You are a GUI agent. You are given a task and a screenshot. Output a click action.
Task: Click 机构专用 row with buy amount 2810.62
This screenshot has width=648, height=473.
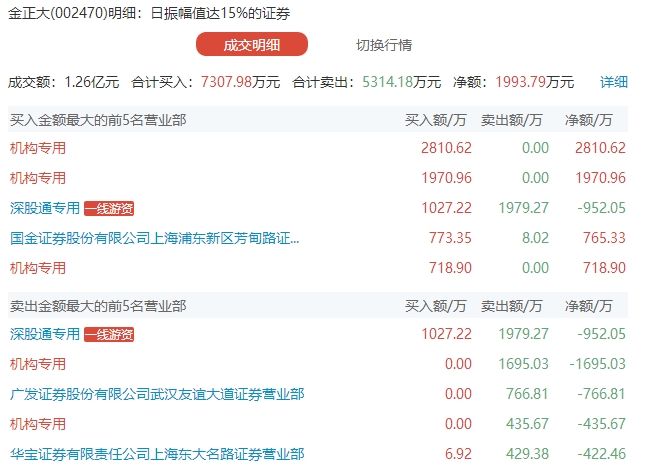[x=318, y=148]
